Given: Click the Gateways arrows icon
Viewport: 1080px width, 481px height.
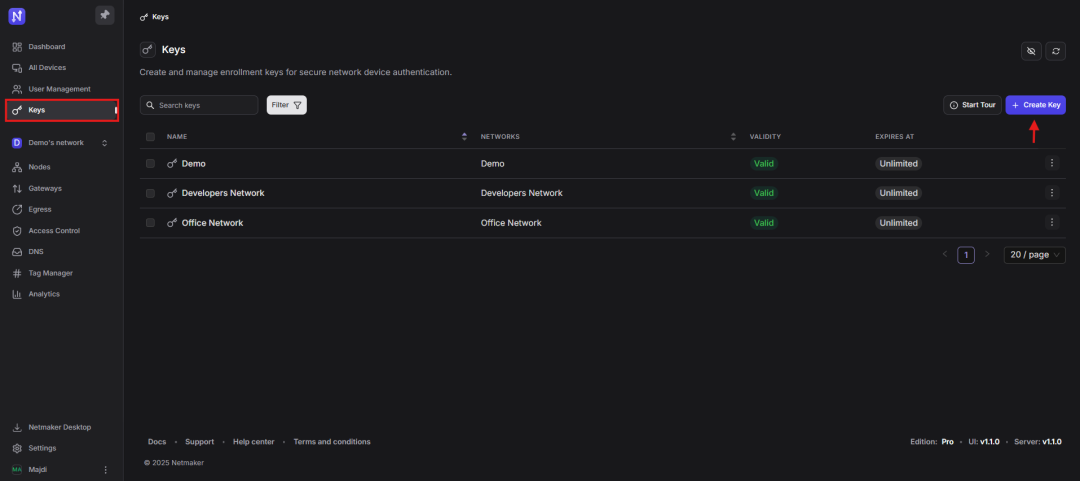Looking at the screenshot, I should (17, 189).
